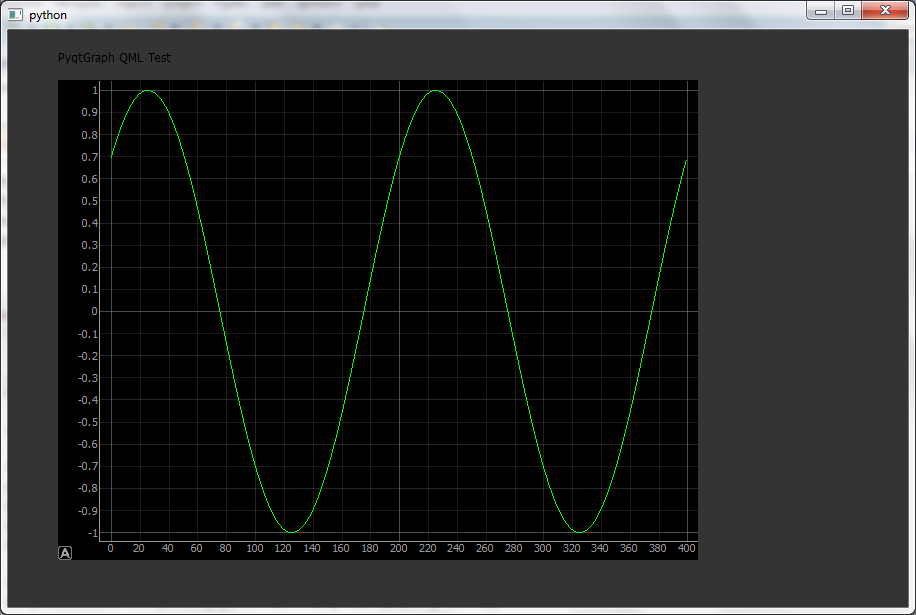Viewport: 916px width, 615px height.
Task: Click the python window icon in title bar
Action: (15, 15)
